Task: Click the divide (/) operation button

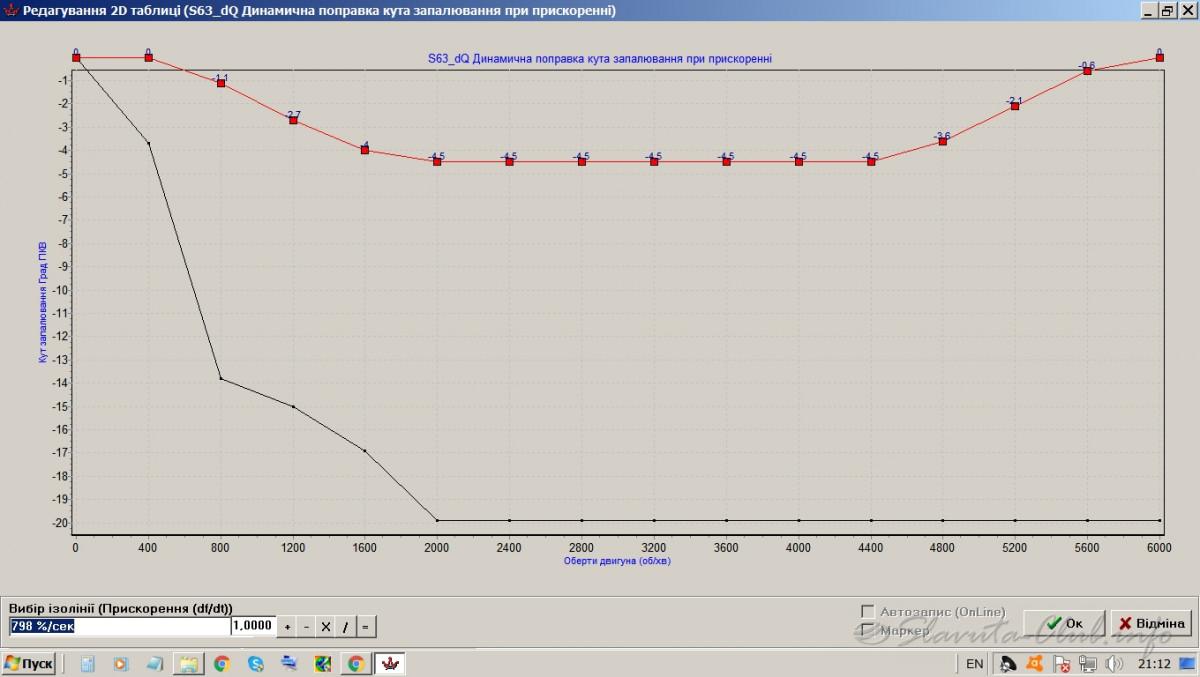Action: point(345,627)
